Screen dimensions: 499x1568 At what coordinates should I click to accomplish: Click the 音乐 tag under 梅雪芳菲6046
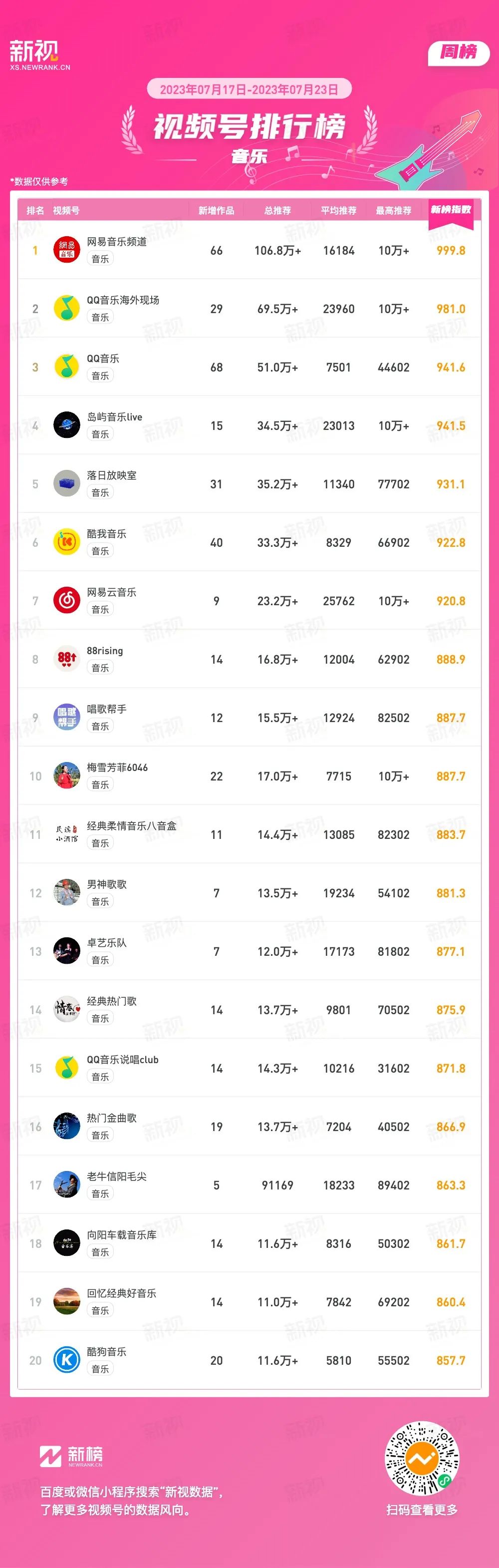click(x=100, y=784)
